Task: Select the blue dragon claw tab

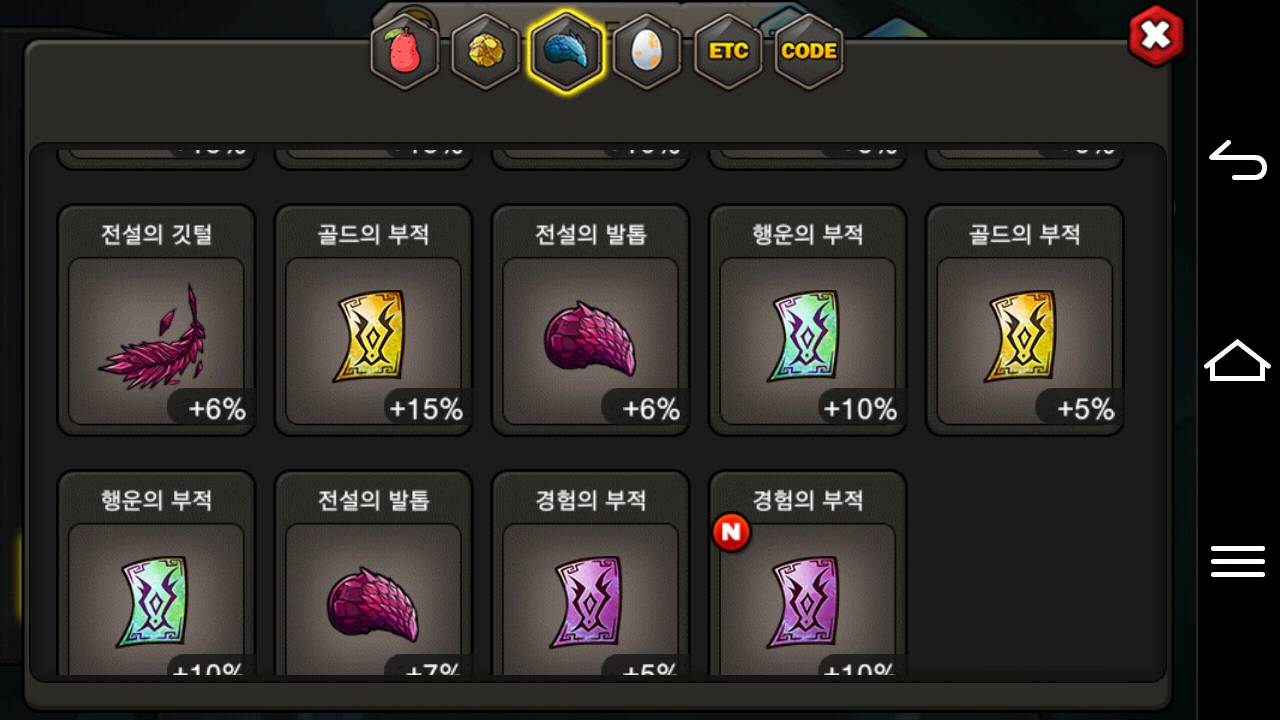Action: [x=566, y=52]
